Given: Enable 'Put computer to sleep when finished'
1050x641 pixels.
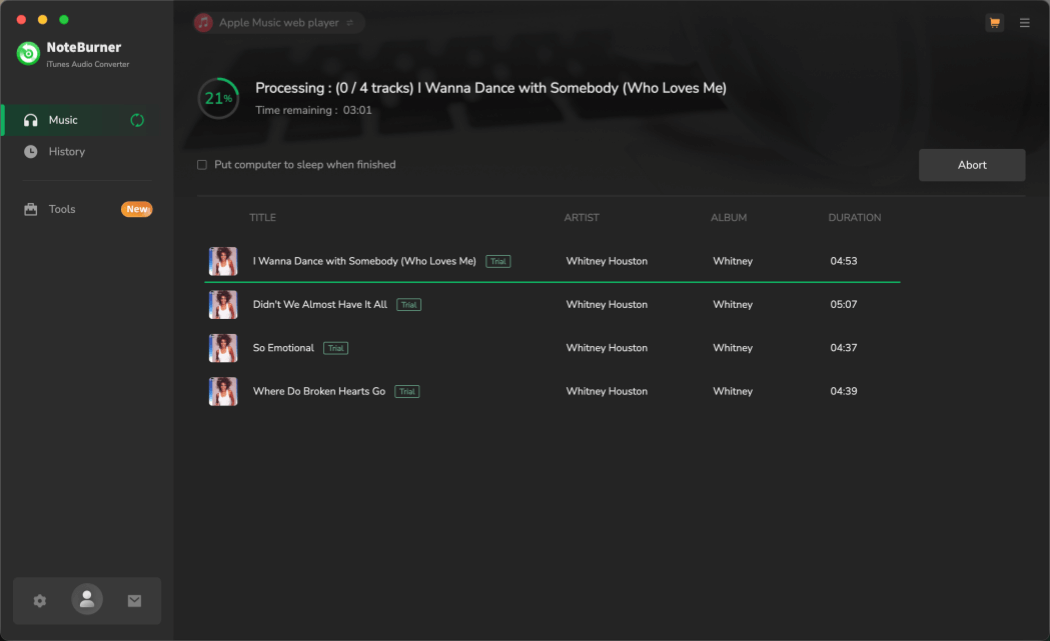Looking at the screenshot, I should (x=202, y=164).
